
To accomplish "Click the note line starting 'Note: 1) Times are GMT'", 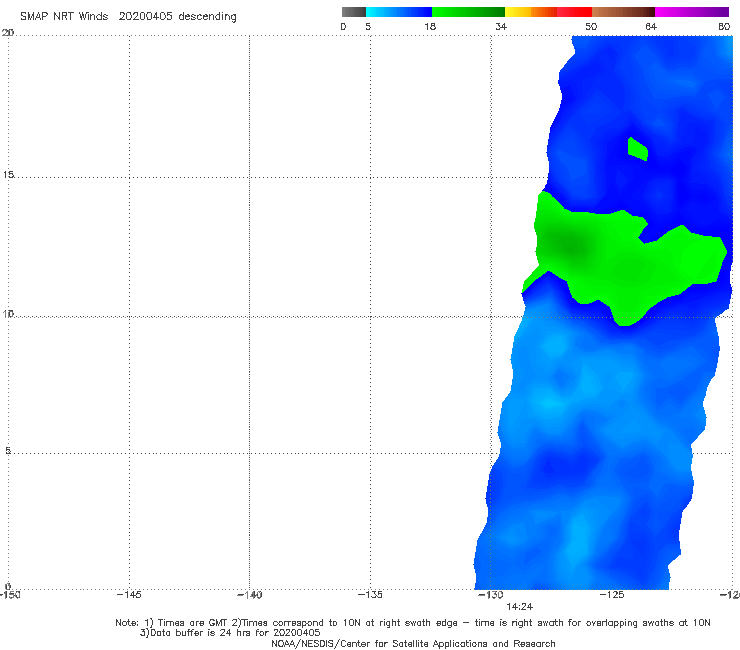I will (413, 623).
